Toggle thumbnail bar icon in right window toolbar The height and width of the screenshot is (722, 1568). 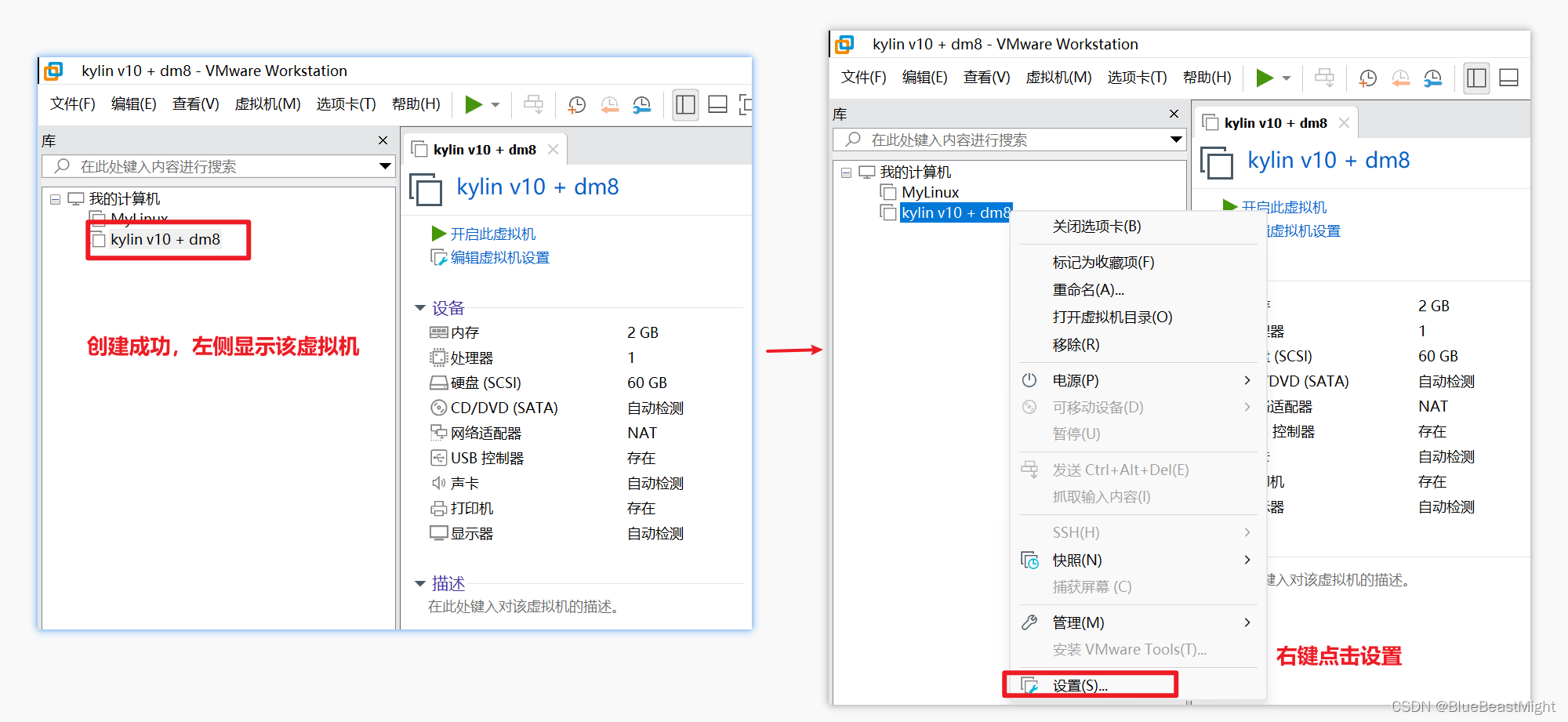[x=1508, y=78]
